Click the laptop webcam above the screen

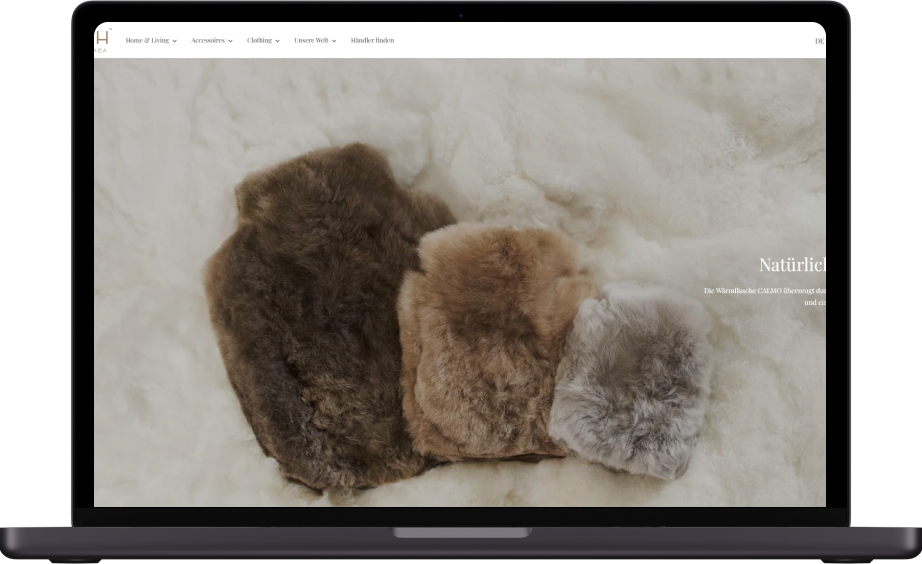pyautogui.click(x=461, y=15)
